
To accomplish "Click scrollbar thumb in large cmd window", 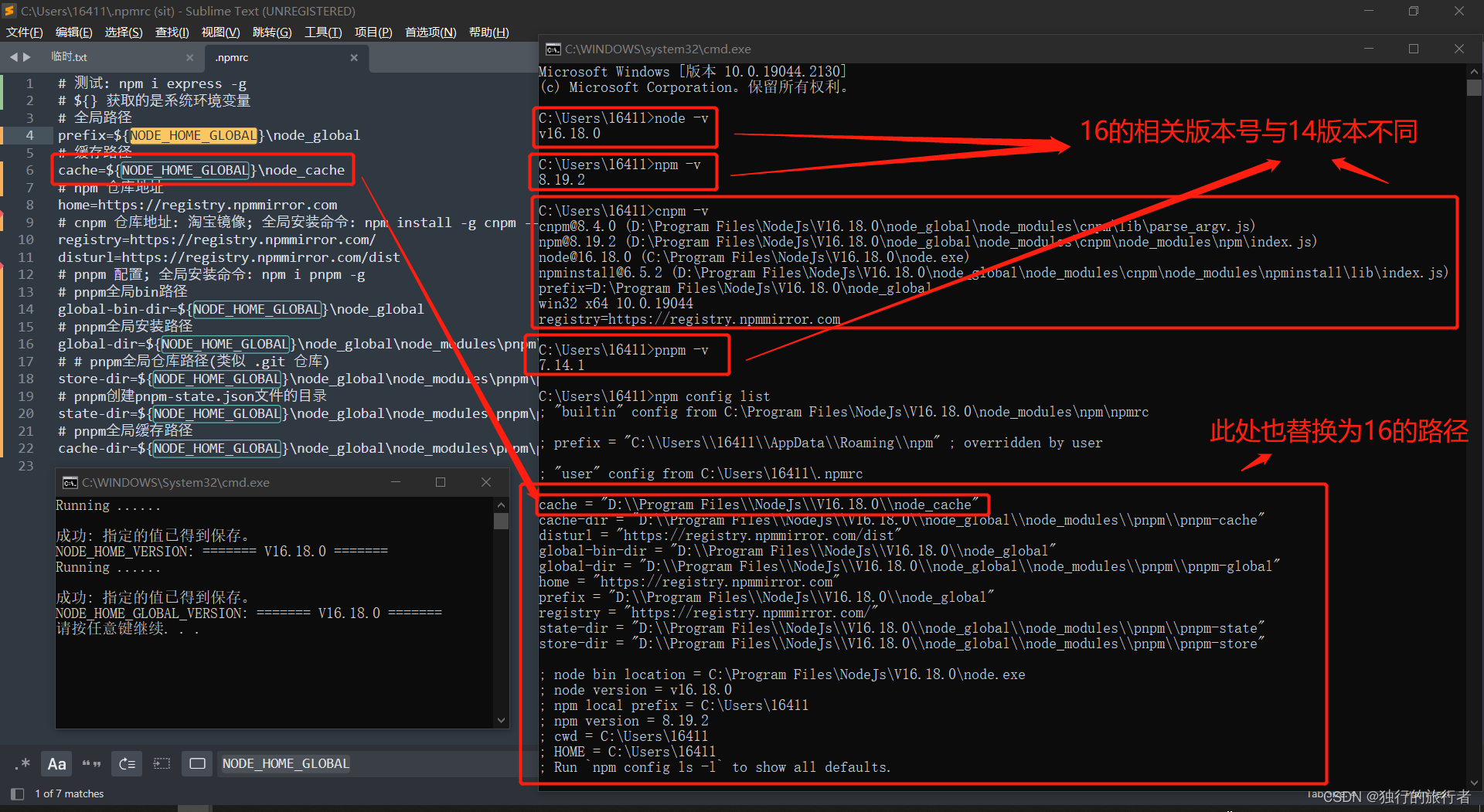I will click(x=1474, y=87).
